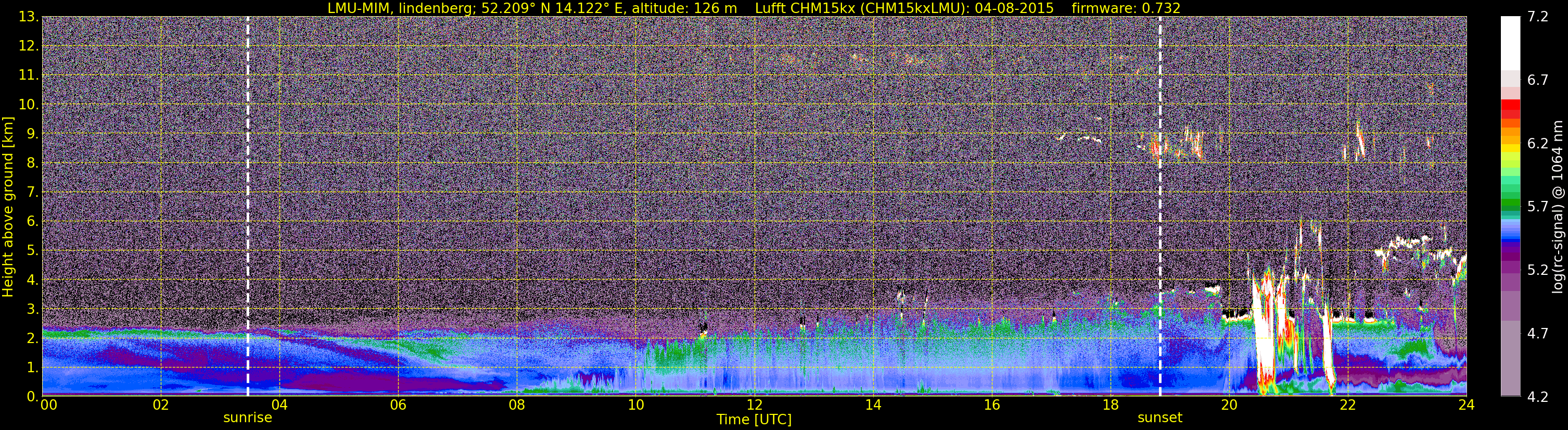
Task: Click the time axis tick label '24'
Action: 1467,405
